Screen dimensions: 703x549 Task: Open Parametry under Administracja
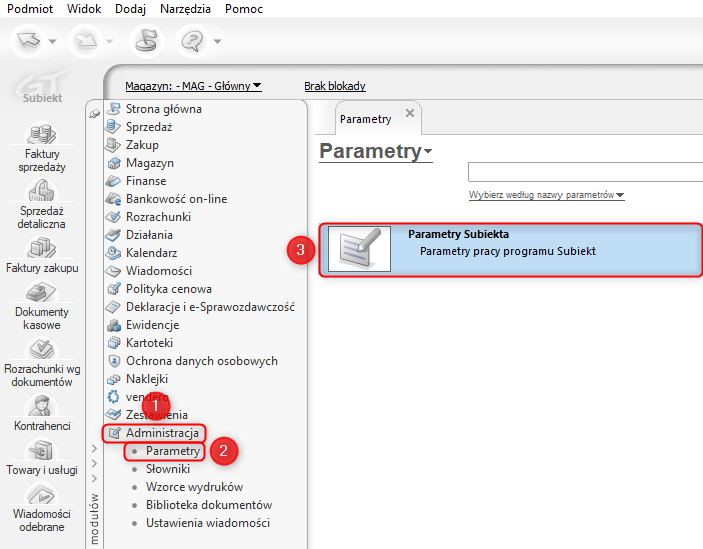(173, 451)
